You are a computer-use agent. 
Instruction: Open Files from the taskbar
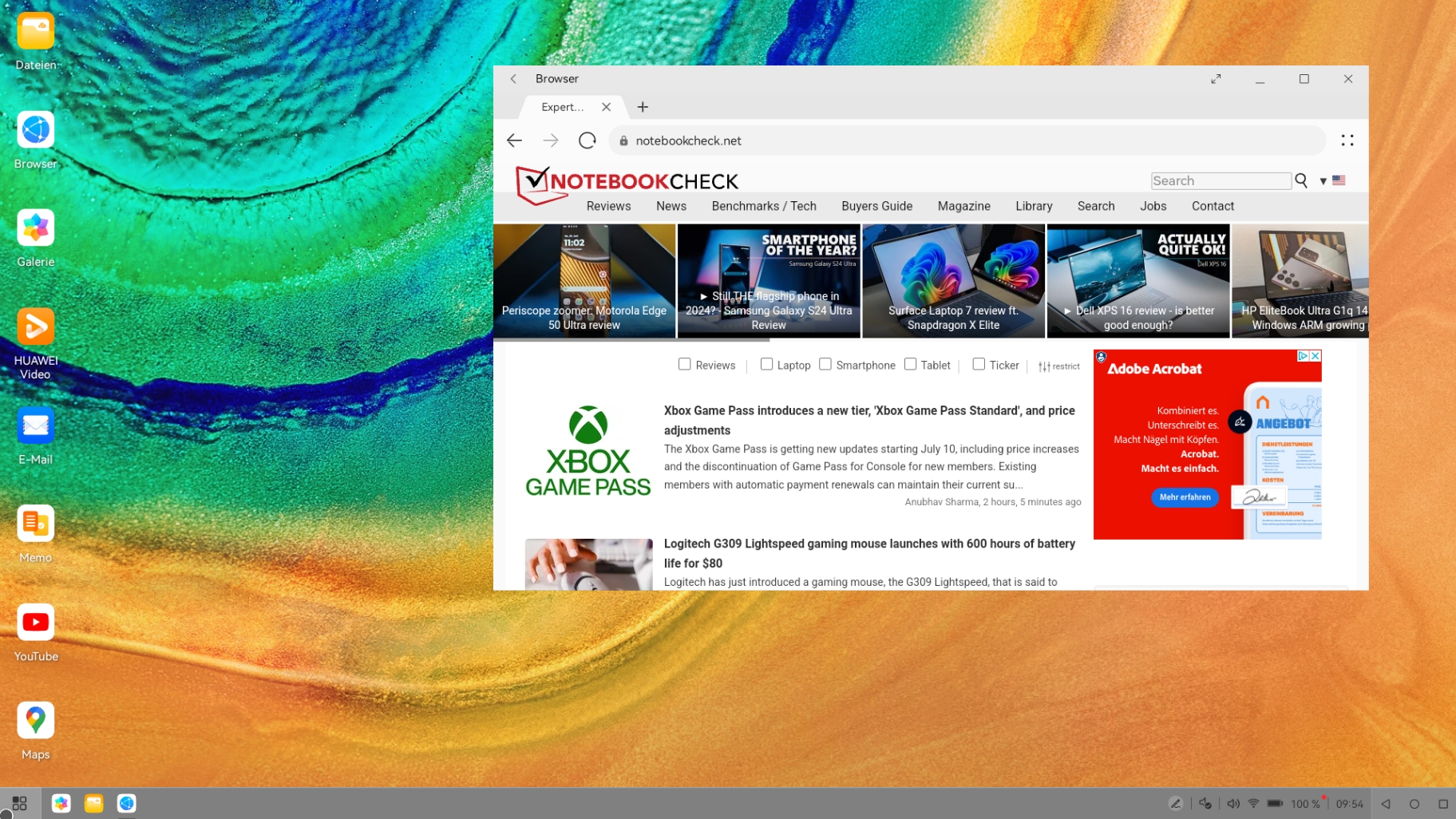94,803
